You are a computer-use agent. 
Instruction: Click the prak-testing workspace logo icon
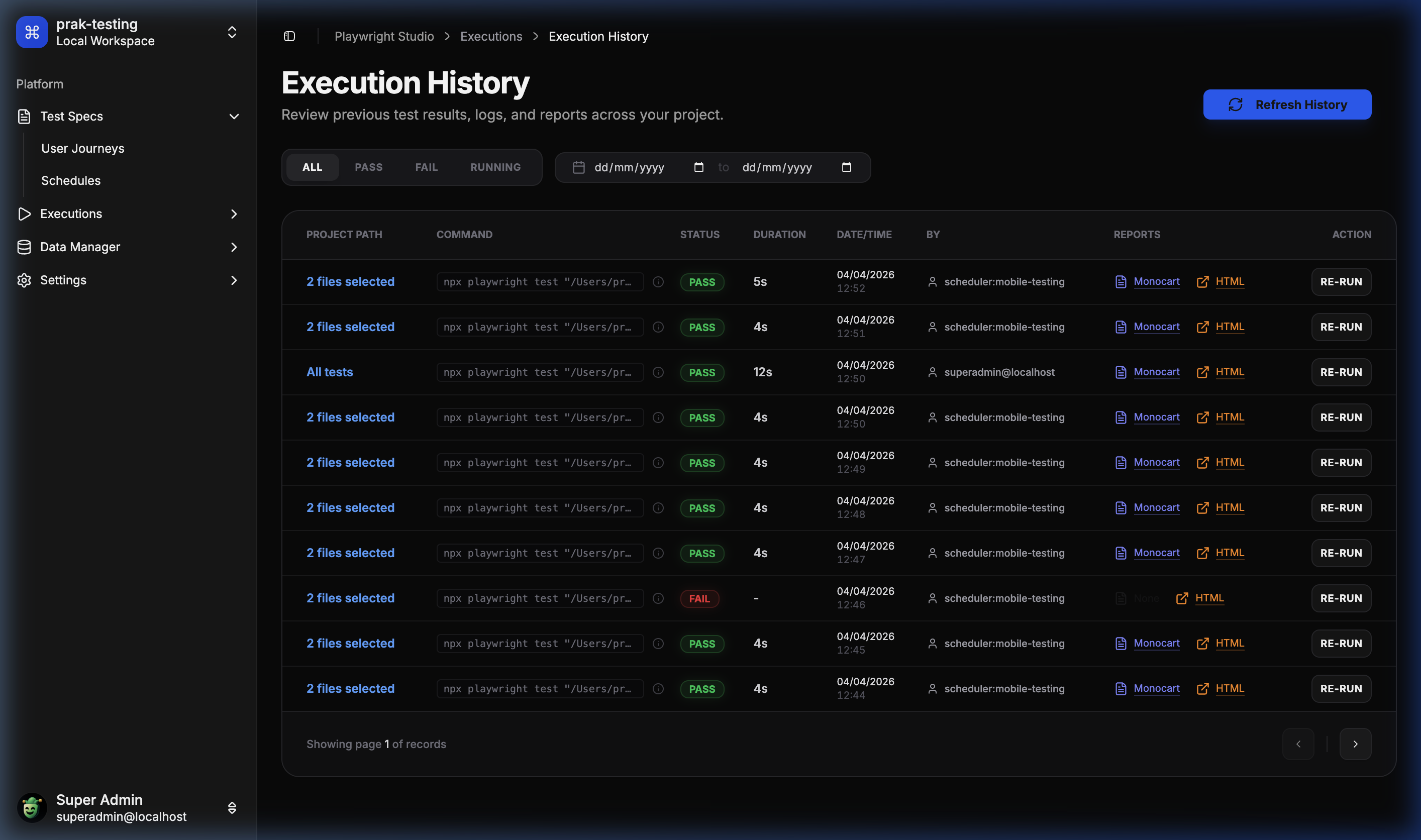pos(32,32)
